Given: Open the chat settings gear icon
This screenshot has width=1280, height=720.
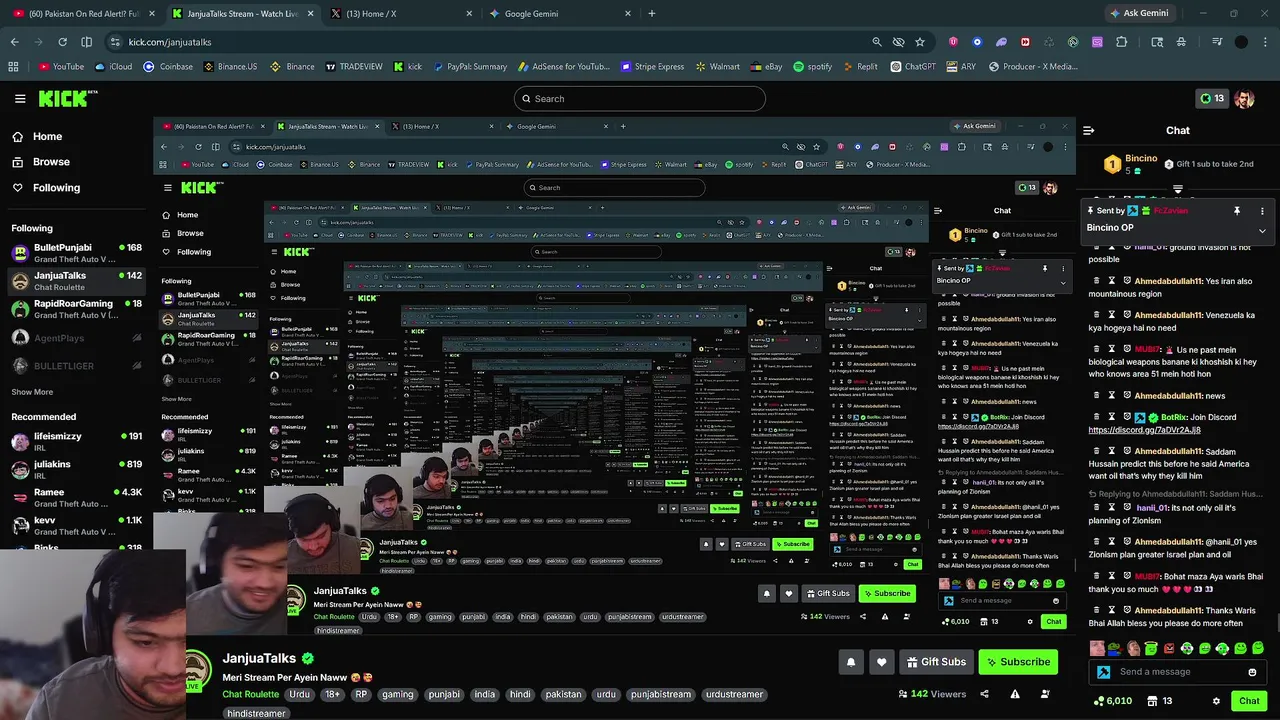Looking at the screenshot, I should tap(1216, 701).
